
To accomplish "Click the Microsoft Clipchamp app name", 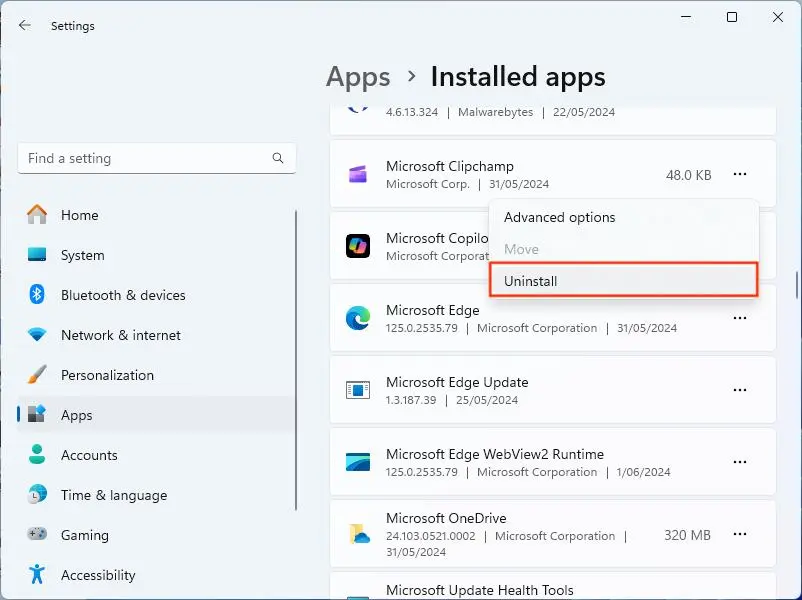I will pos(450,166).
